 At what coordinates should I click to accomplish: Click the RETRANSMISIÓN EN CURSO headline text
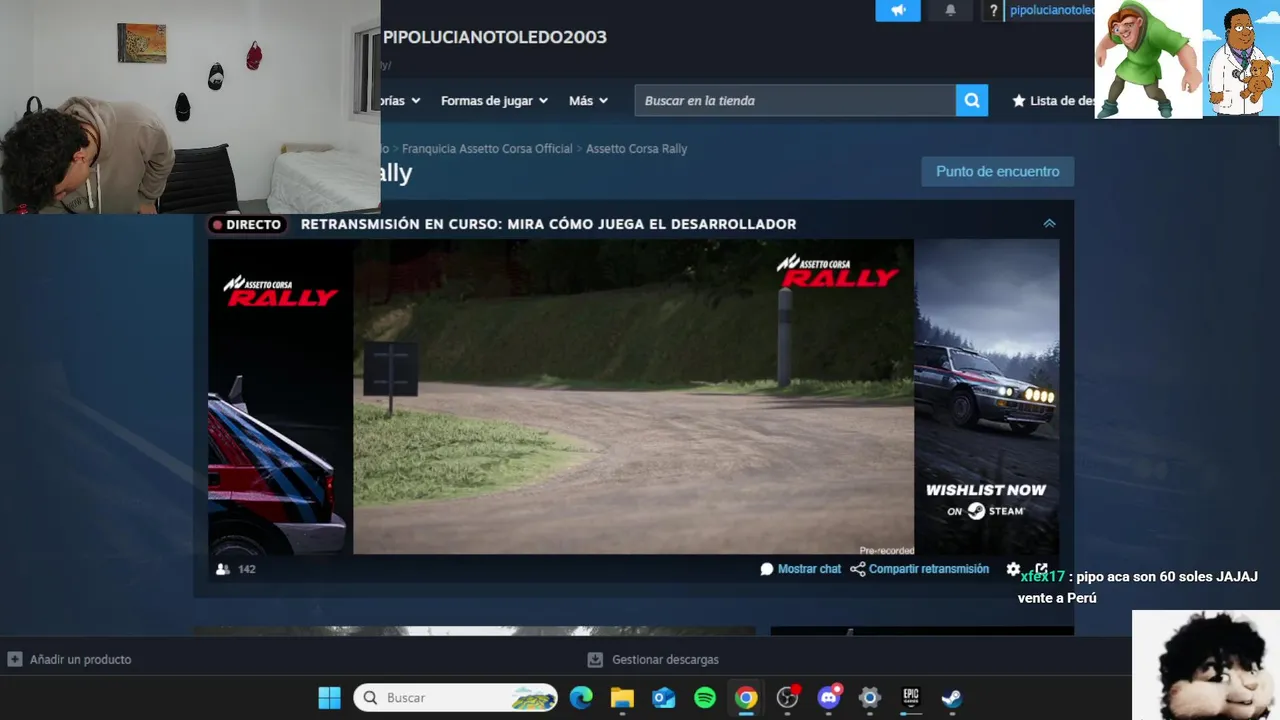(x=548, y=224)
